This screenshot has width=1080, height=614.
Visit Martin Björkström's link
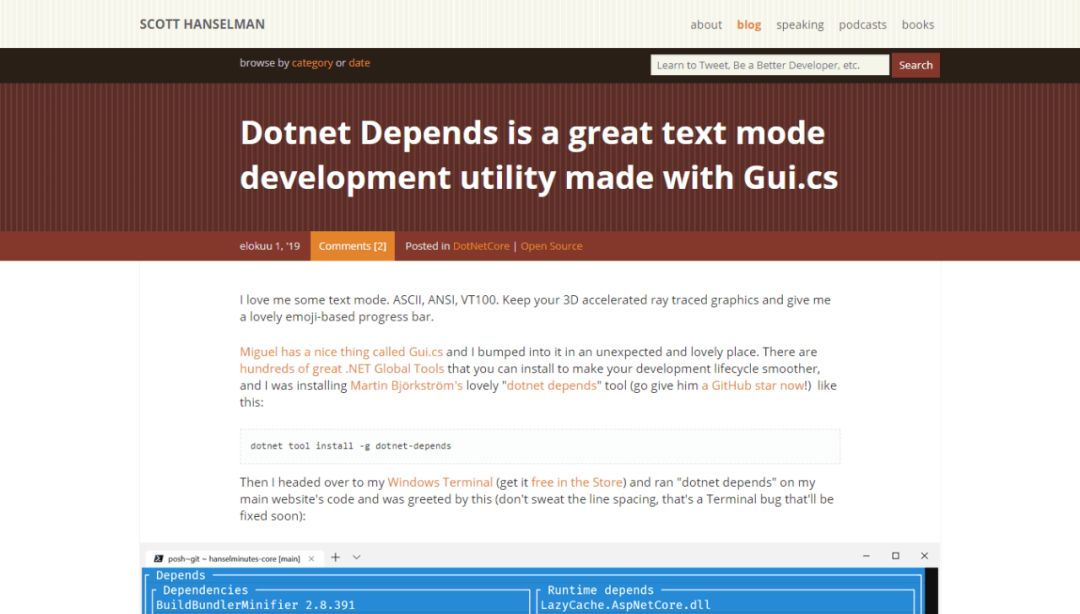coord(406,385)
